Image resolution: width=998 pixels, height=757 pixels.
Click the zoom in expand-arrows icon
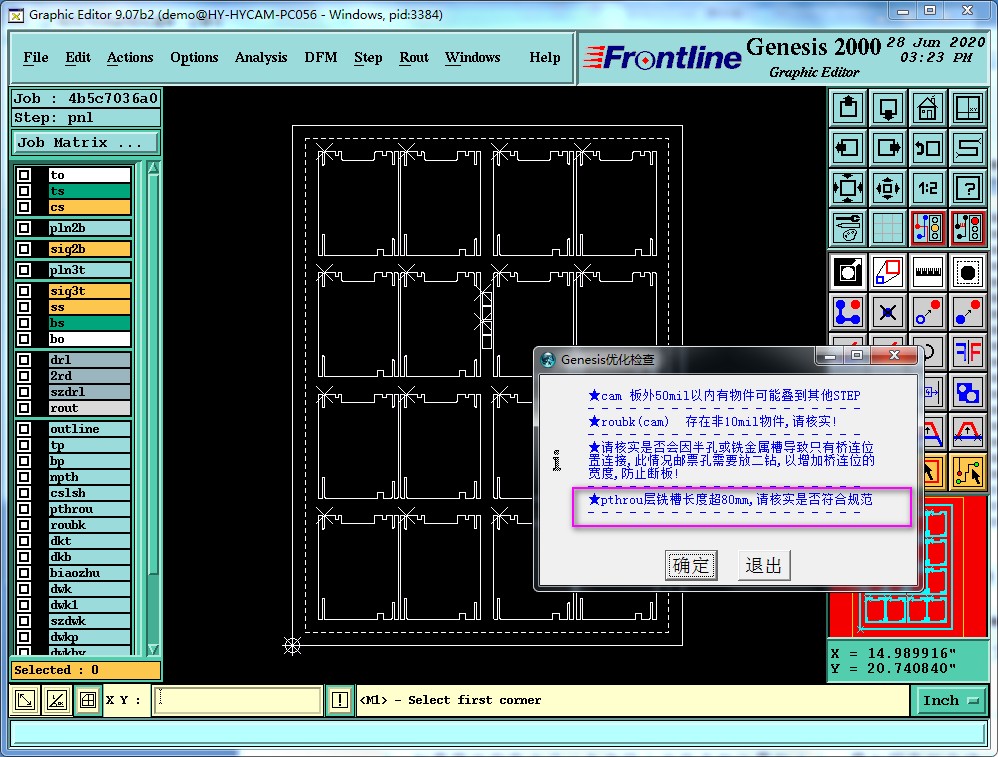[848, 188]
